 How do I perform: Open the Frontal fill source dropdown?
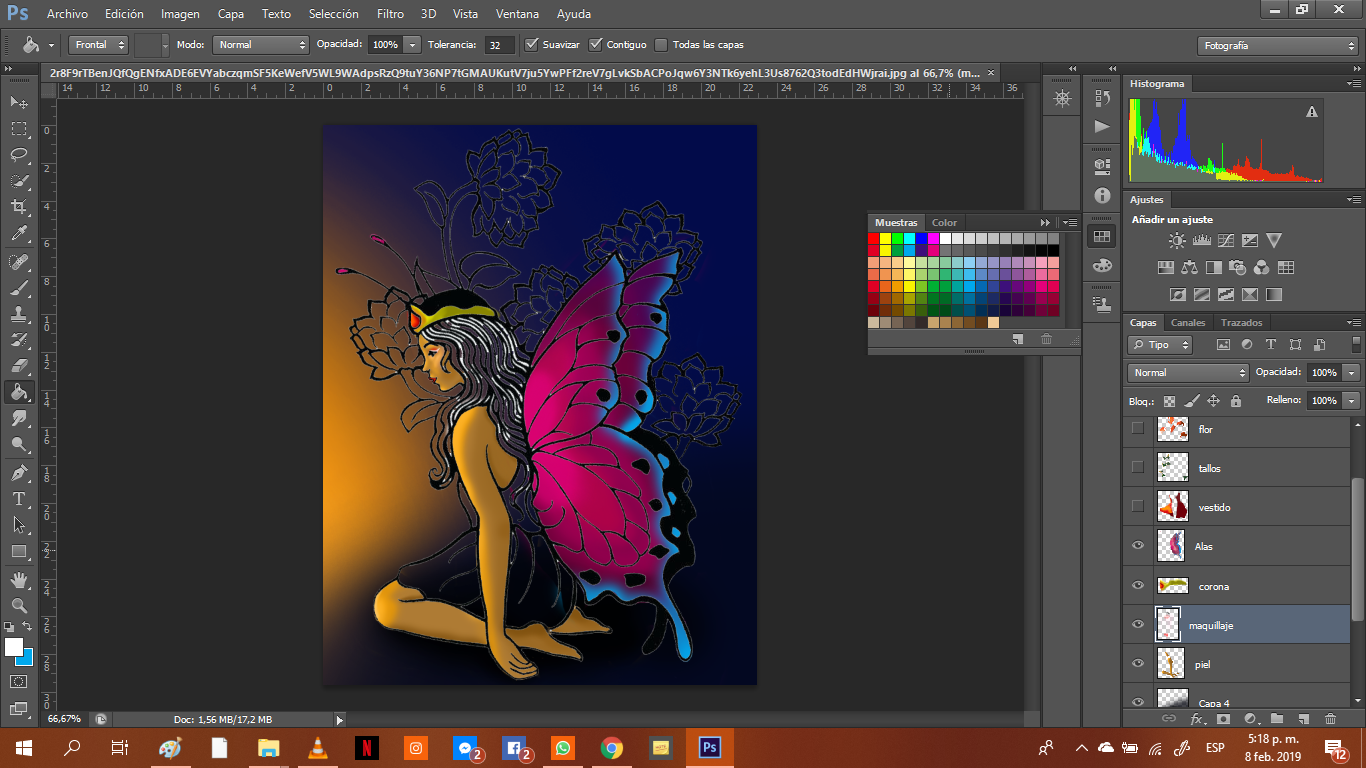98,45
